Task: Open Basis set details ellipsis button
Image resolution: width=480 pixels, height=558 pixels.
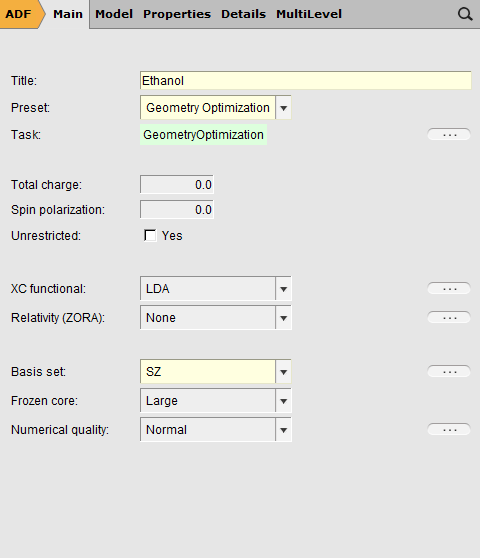Action: point(449,372)
